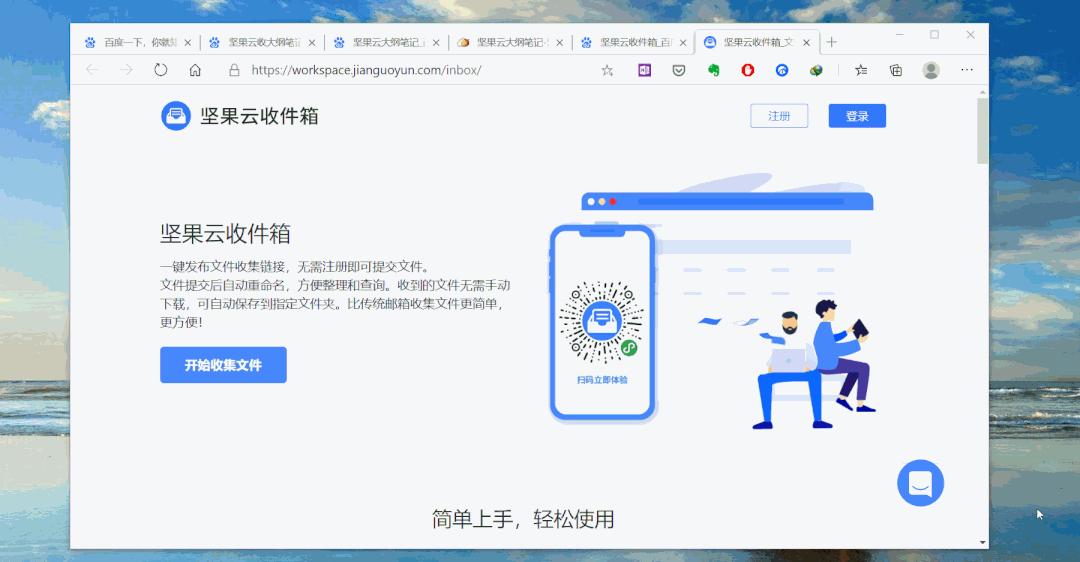Click the large 坚果云收件箱 hero heading
Image resolution: width=1080 pixels, height=562 pixels.
(225, 233)
